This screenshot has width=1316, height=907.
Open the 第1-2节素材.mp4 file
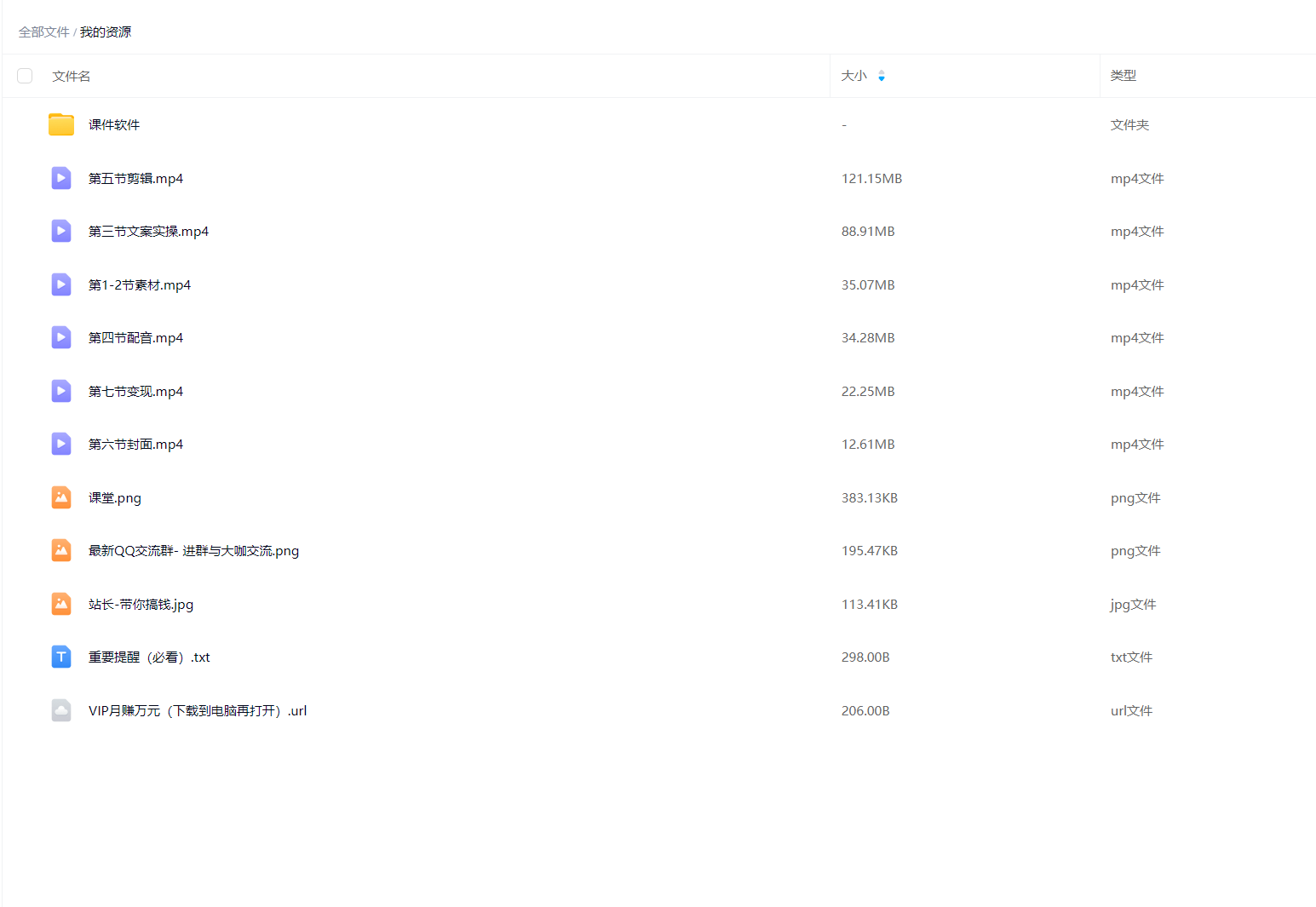tap(140, 285)
